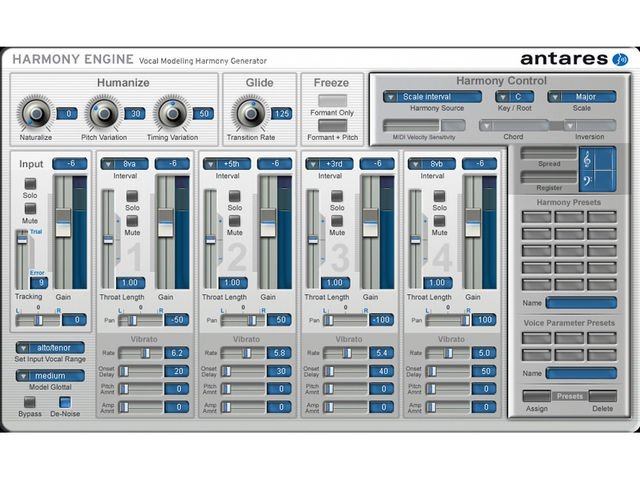Click the presets Delete button
The height and width of the screenshot is (480, 640).
pos(602,396)
